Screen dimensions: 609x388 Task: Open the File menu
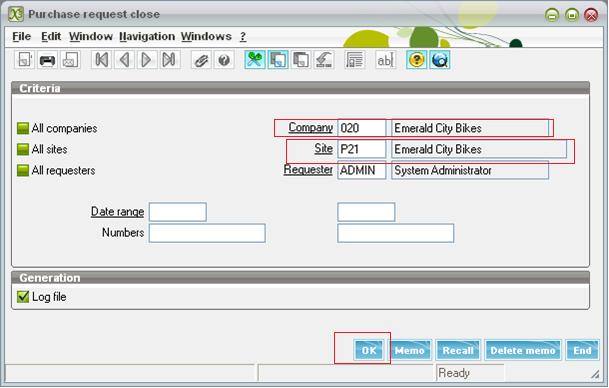point(21,37)
